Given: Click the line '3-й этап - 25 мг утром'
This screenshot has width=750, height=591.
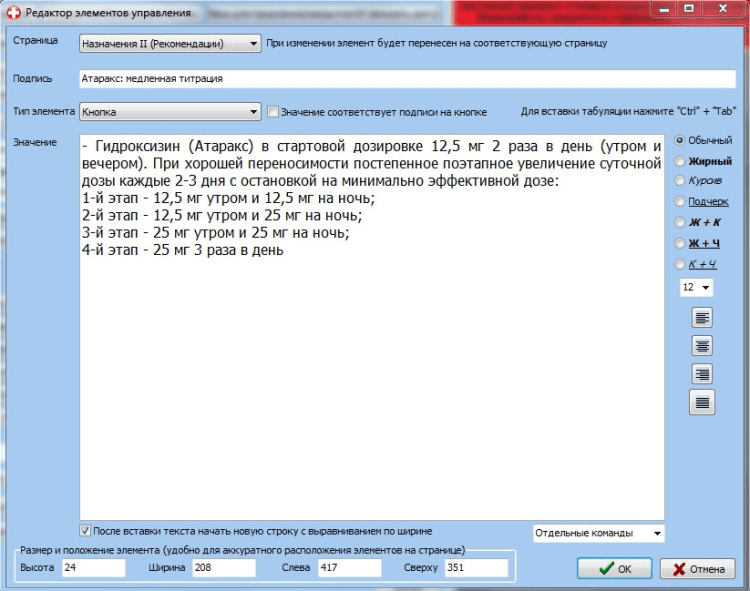Looking at the screenshot, I should pyautogui.click(x=215, y=232).
